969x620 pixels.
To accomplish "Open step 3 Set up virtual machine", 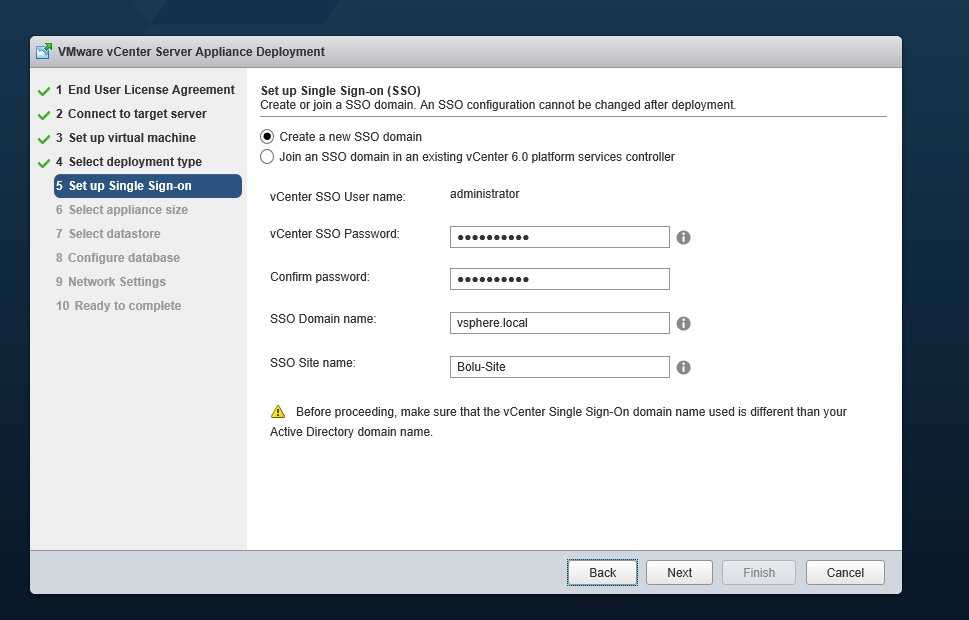I will [x=125, y=138].
